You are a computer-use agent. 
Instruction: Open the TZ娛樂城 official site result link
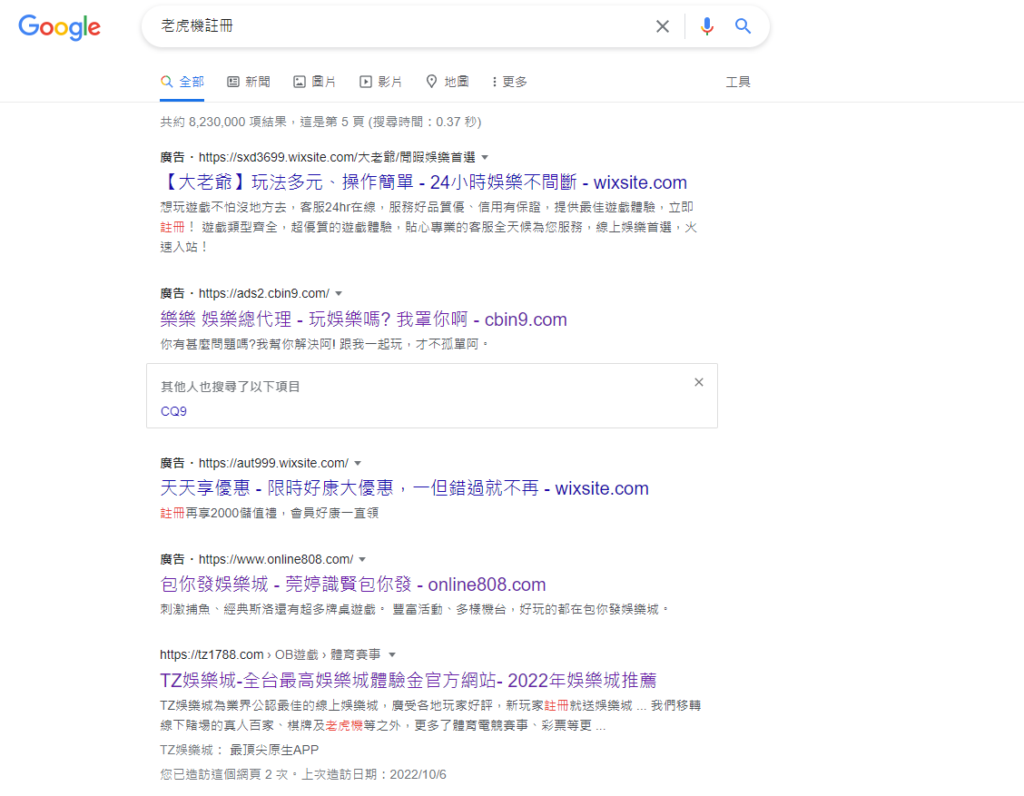point(408,680)
